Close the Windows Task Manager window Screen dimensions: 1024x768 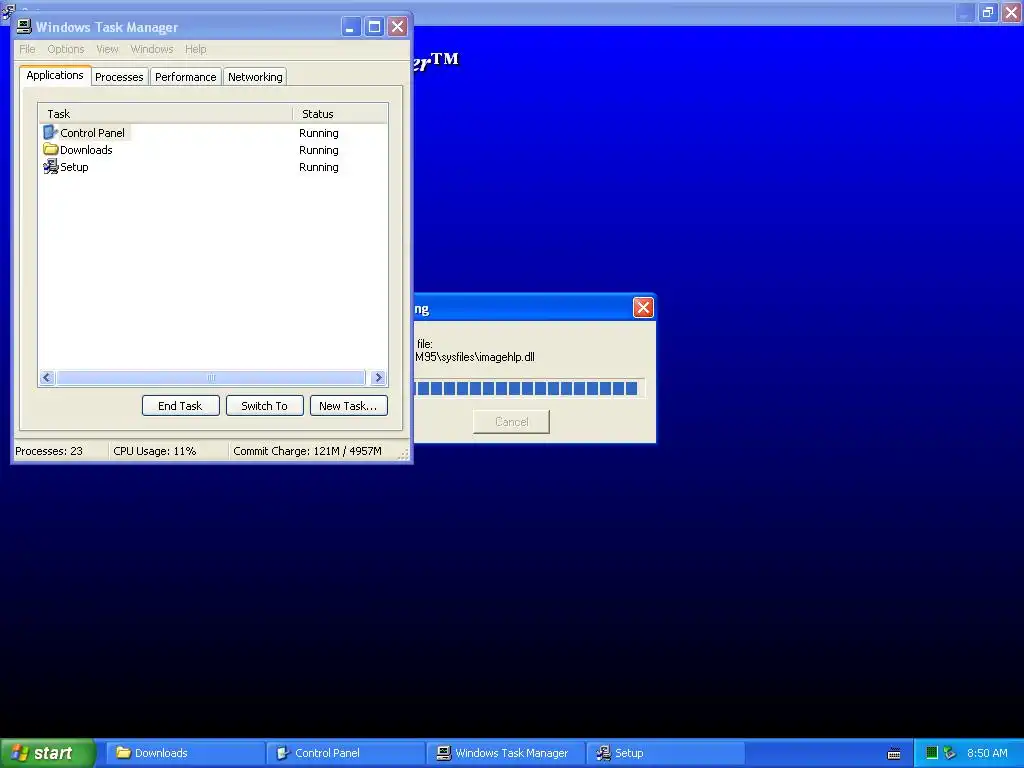click(397, 27)
